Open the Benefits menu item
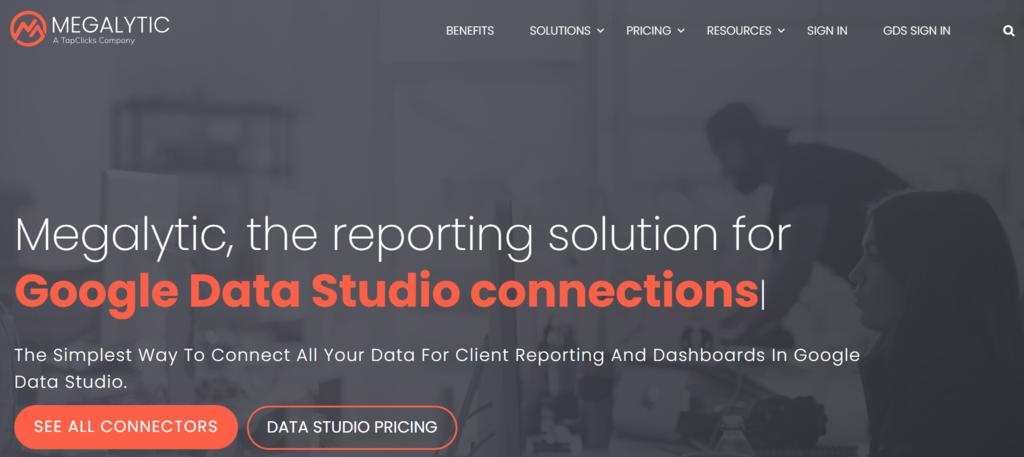 coord(470,31)
